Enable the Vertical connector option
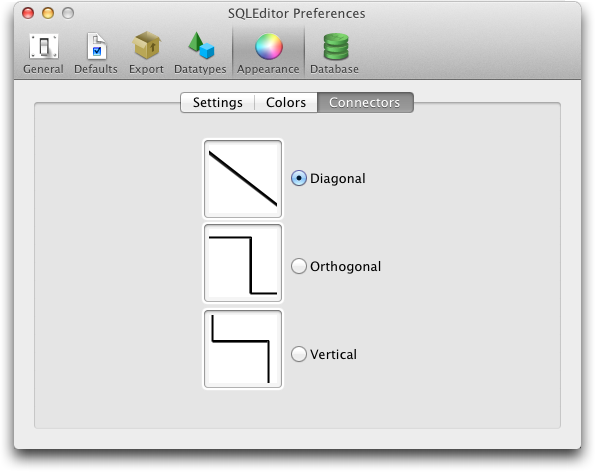Viewport: 595px width, 472px height. coord(299,354)
